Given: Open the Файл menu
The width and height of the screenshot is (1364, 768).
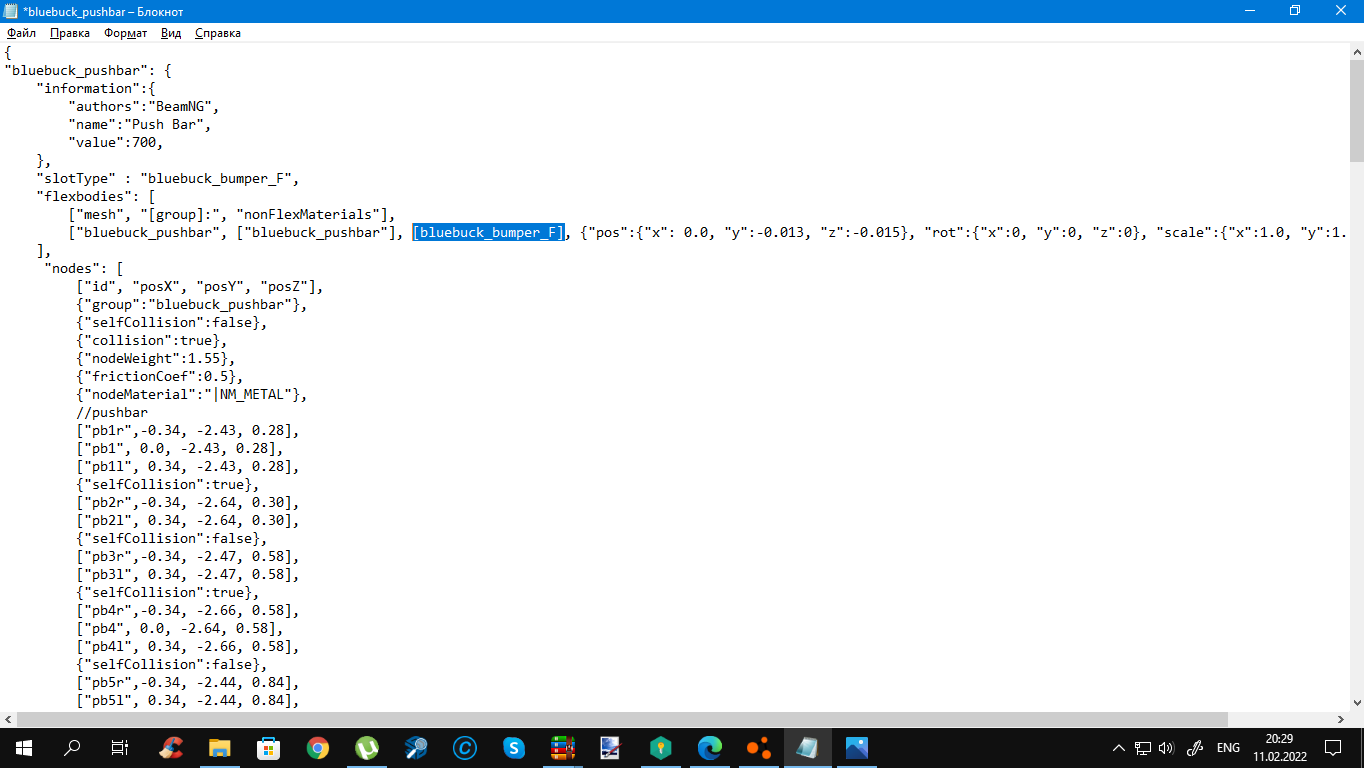Looking at the screenshot, I should pyautogui.click(x=21, y=33).
